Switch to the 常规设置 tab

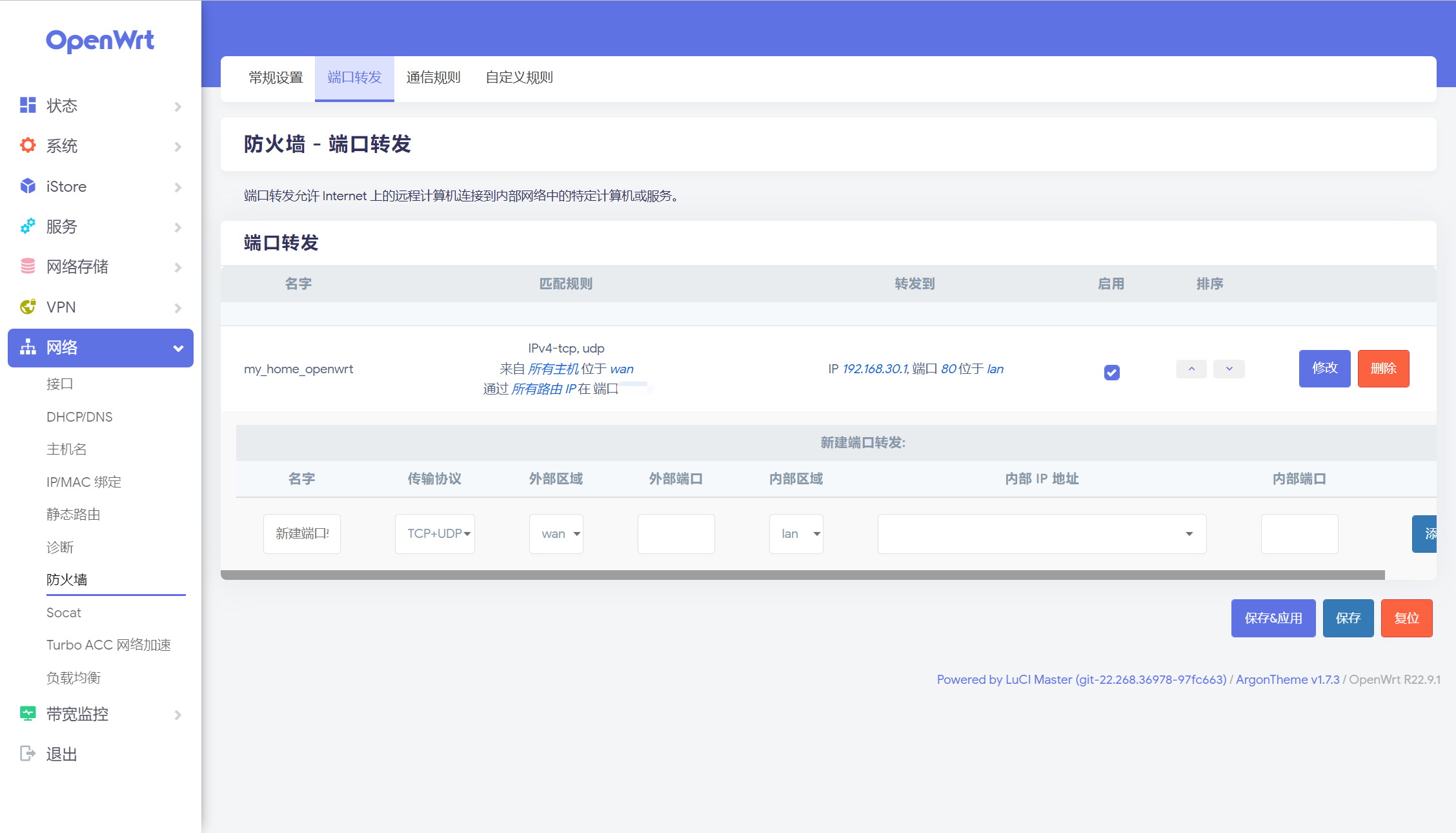pyautogui.click(x=276, y=77)
